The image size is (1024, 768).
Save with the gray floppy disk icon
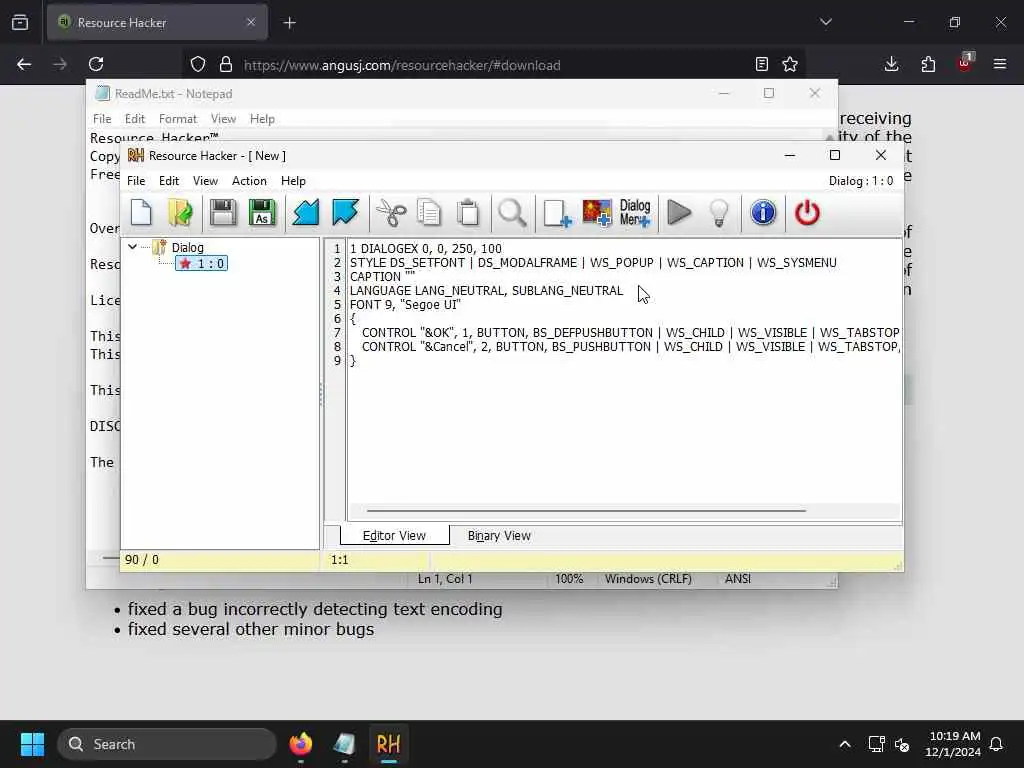223,213
